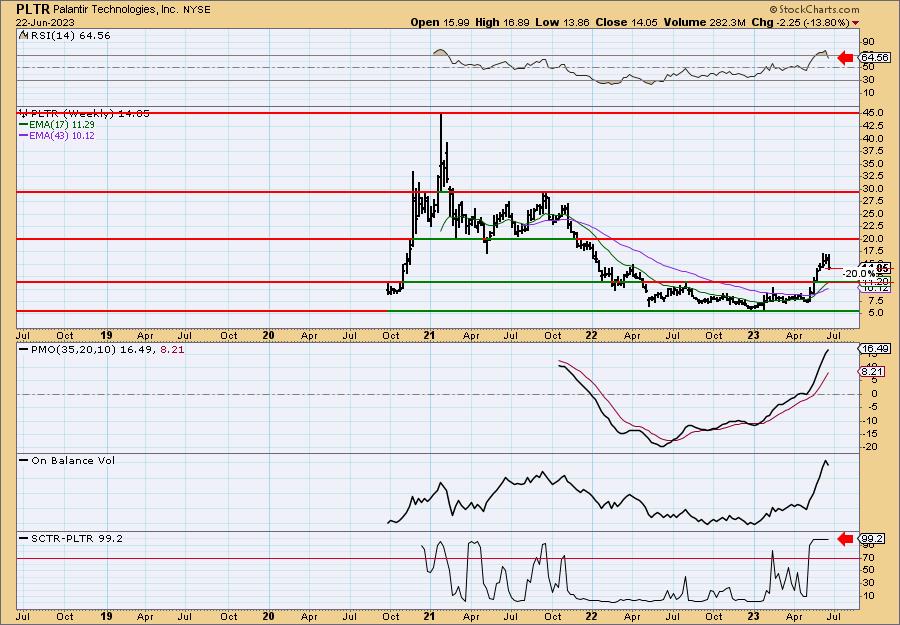The image size is (900, 625).
Task: Click the -20 label on the PMO axis
Action: click(x=870, y=447)
